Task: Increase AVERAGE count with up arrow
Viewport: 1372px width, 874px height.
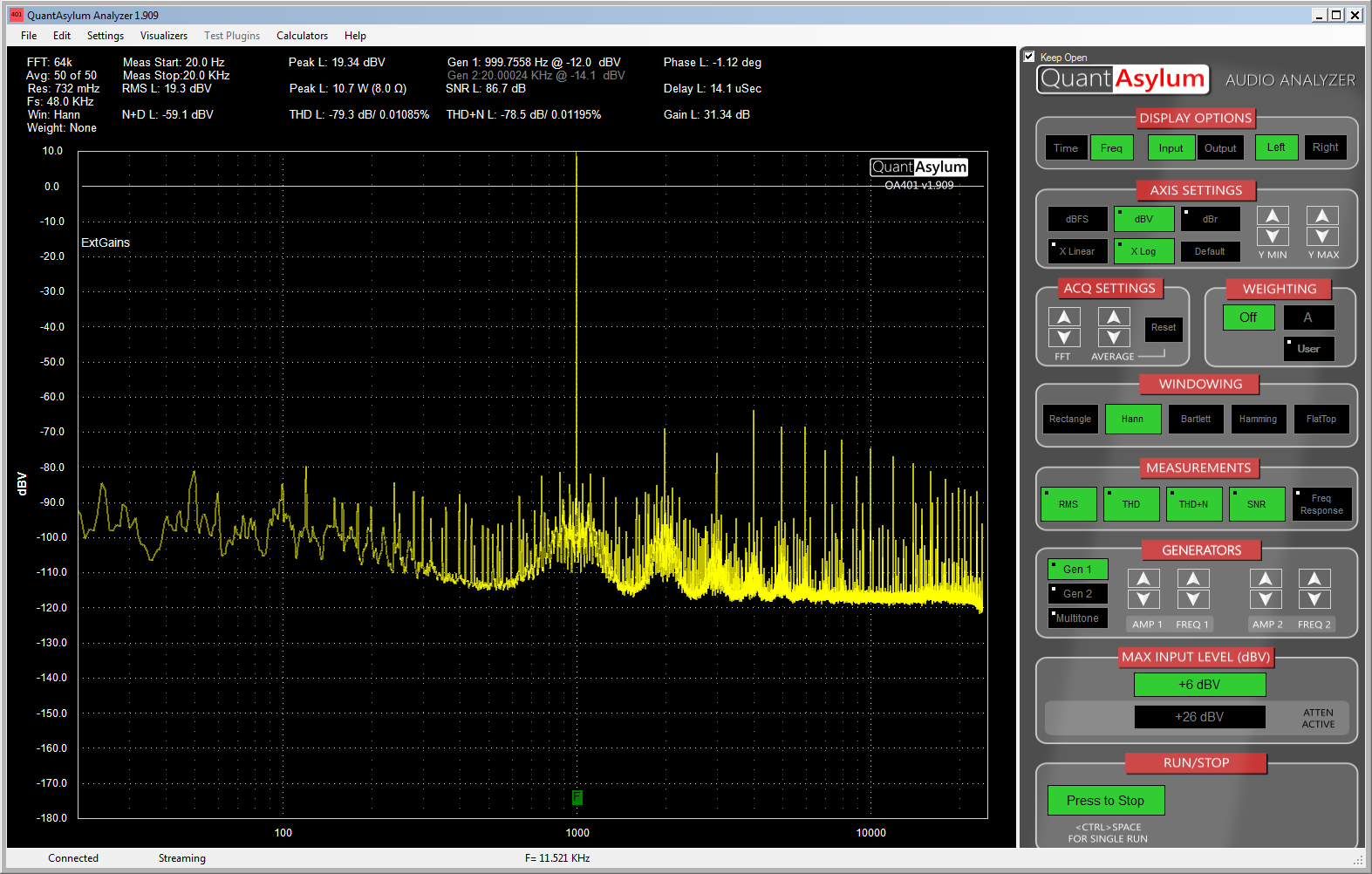Action: pyautogui.click(x=1114, y=317)
